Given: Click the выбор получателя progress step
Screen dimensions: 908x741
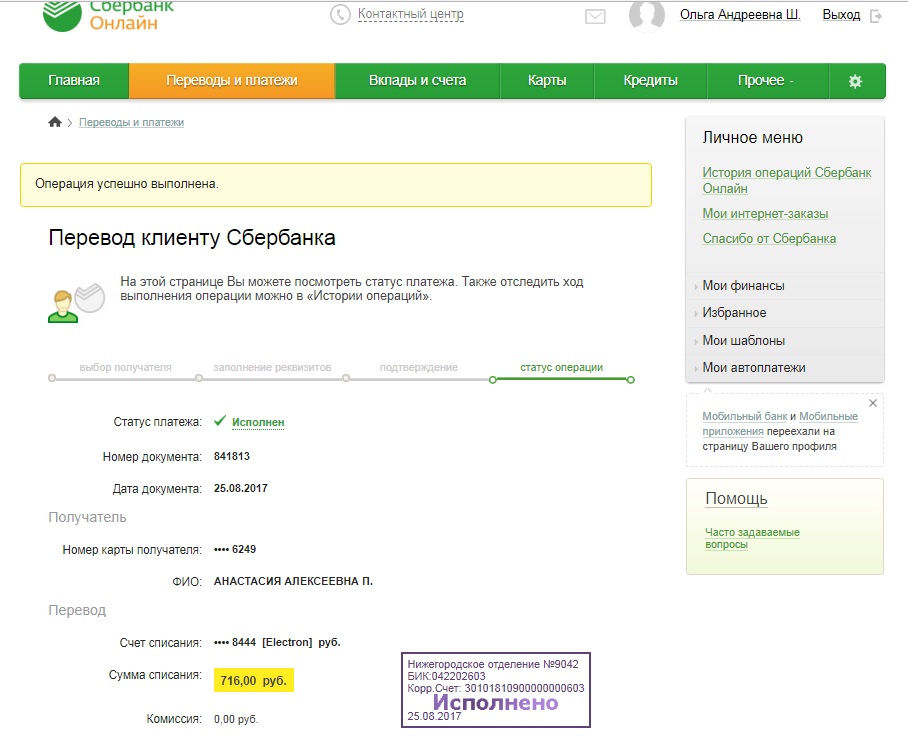Looking at the screenshot, I should point(125,368).
